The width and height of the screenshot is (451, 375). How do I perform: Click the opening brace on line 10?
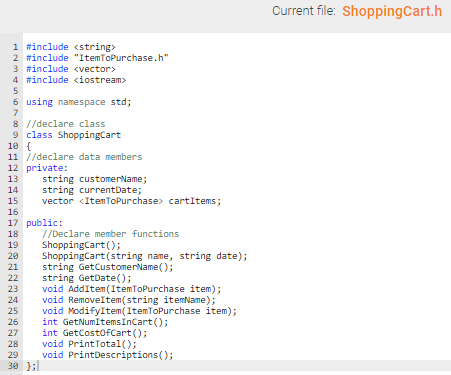click(29, 146)
